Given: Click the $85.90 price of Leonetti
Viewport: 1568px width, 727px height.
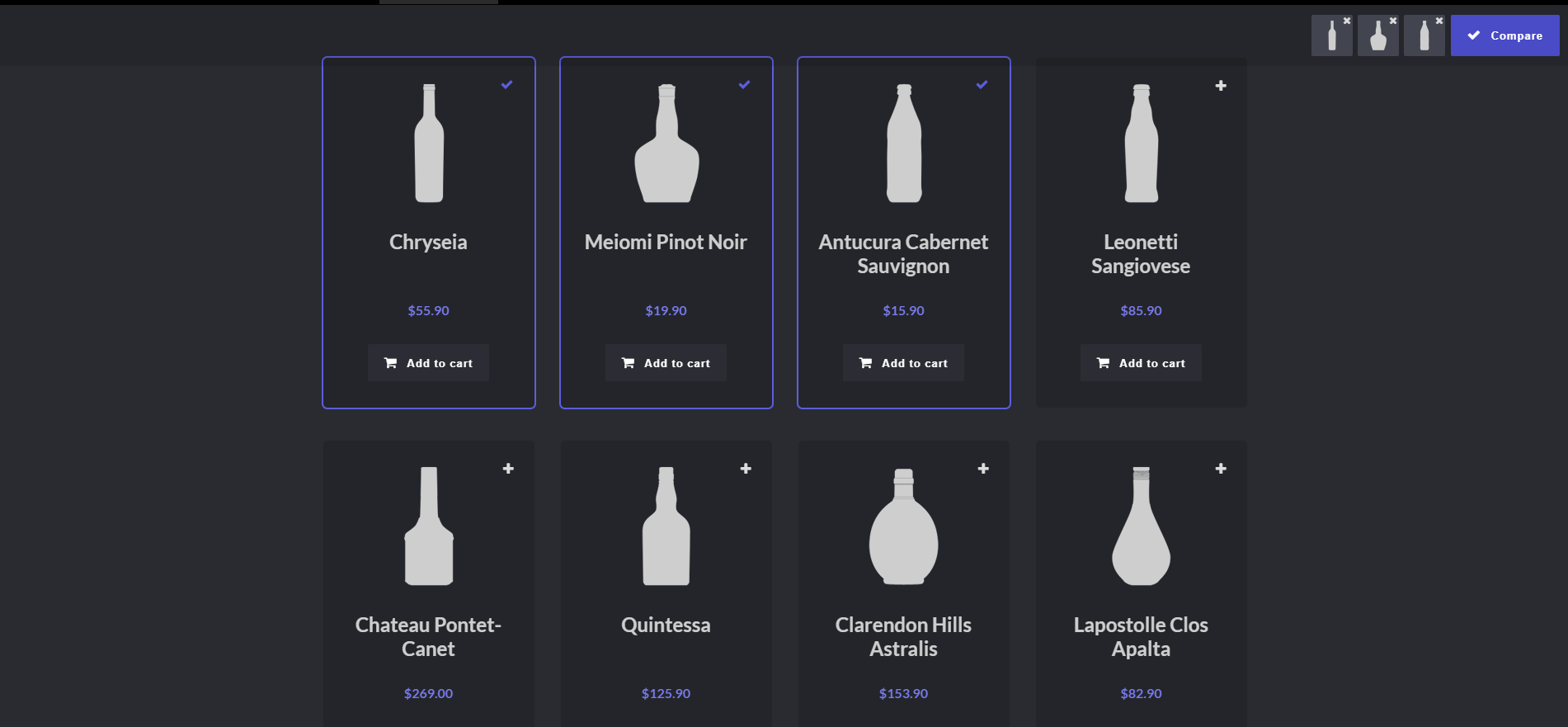Looking at the screenshot, I should pyautogui.click(x=1142, y=311).
